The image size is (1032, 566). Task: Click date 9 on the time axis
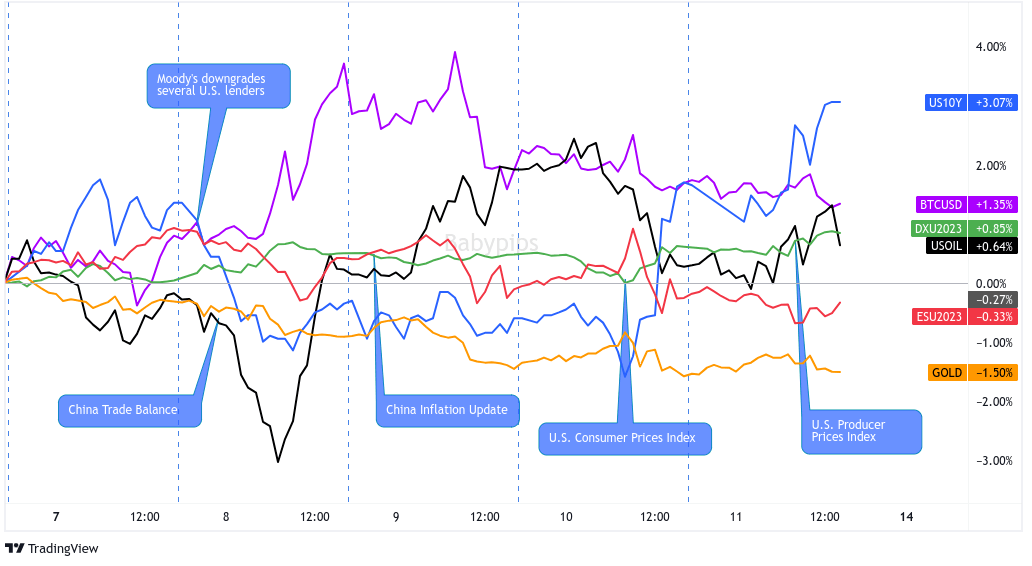[x=396, y=516]
